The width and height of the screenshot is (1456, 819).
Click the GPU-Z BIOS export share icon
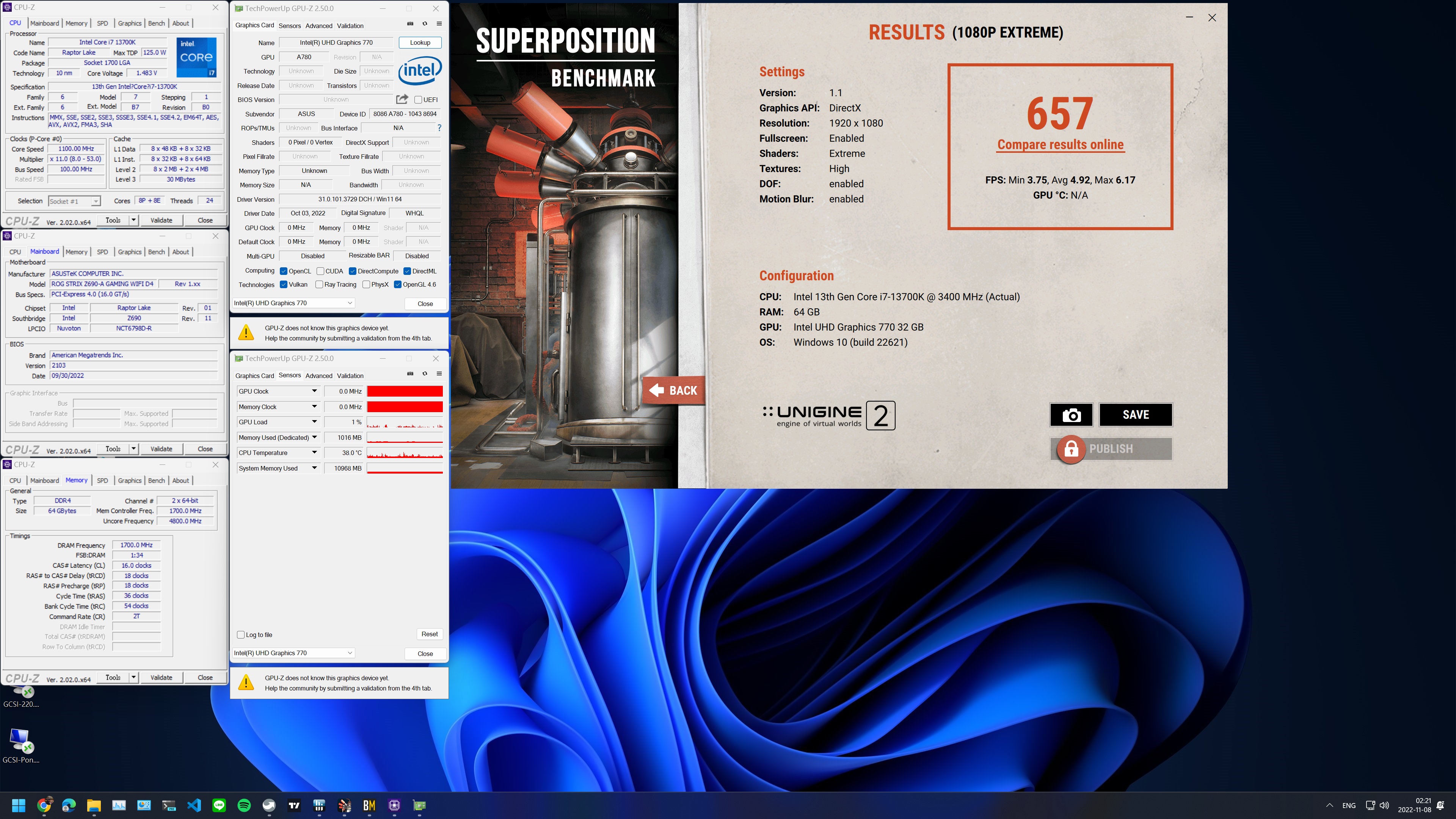[x=402, y=99]
